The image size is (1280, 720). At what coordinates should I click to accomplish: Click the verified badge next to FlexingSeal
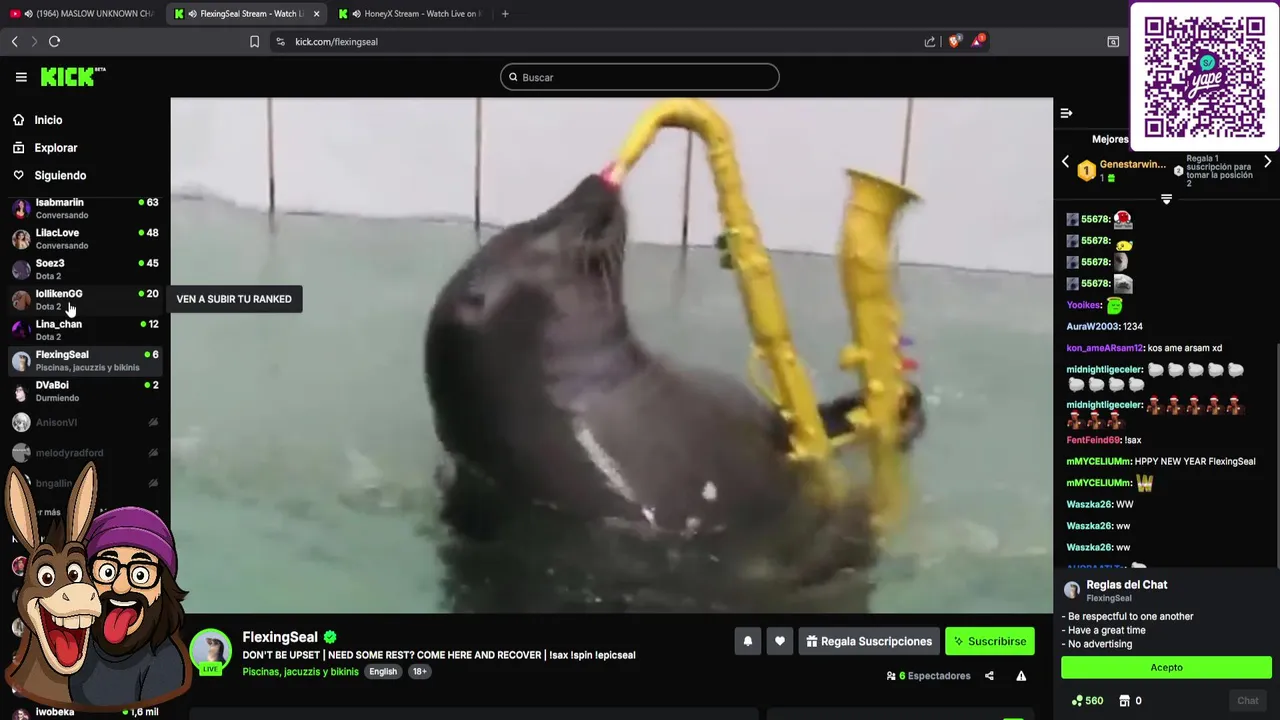(x=330, y=637)
